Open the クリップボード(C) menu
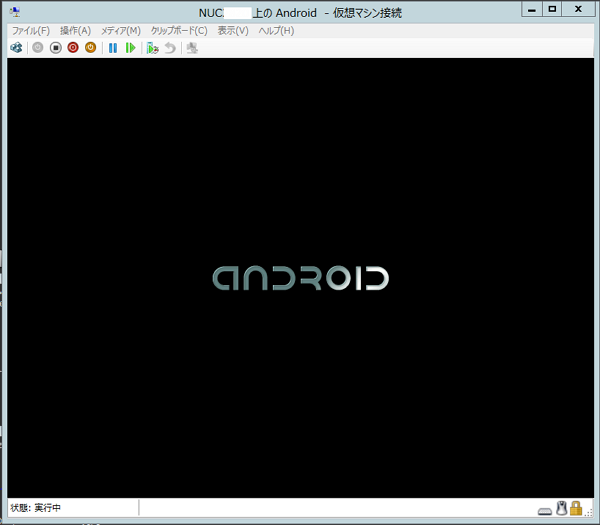Screen dimensions: 600x525 tap(179, 31)
